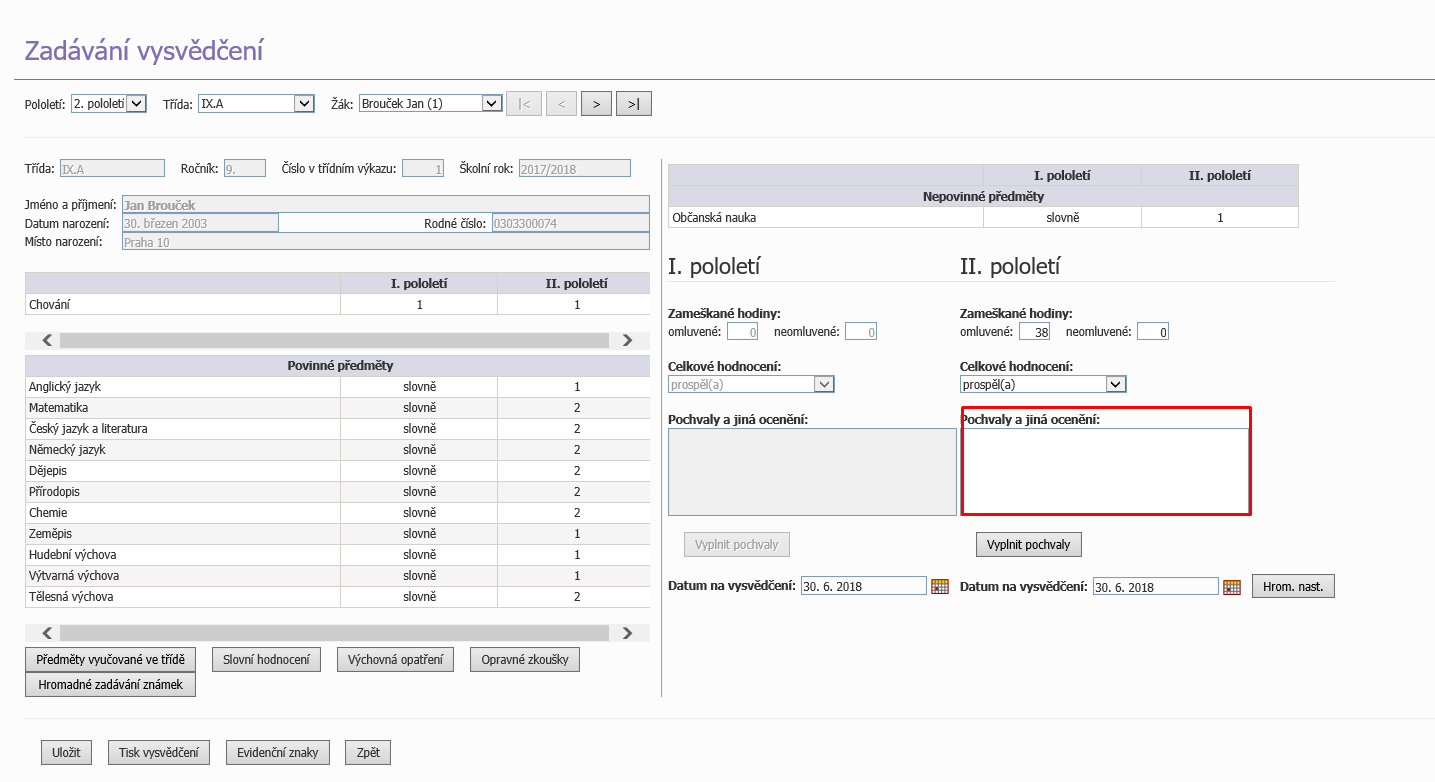1435x782 pixels.
Task: Click II. pololetí Pochvaly a jiná ocenění textarea
Action: (x=1105, y=471)
